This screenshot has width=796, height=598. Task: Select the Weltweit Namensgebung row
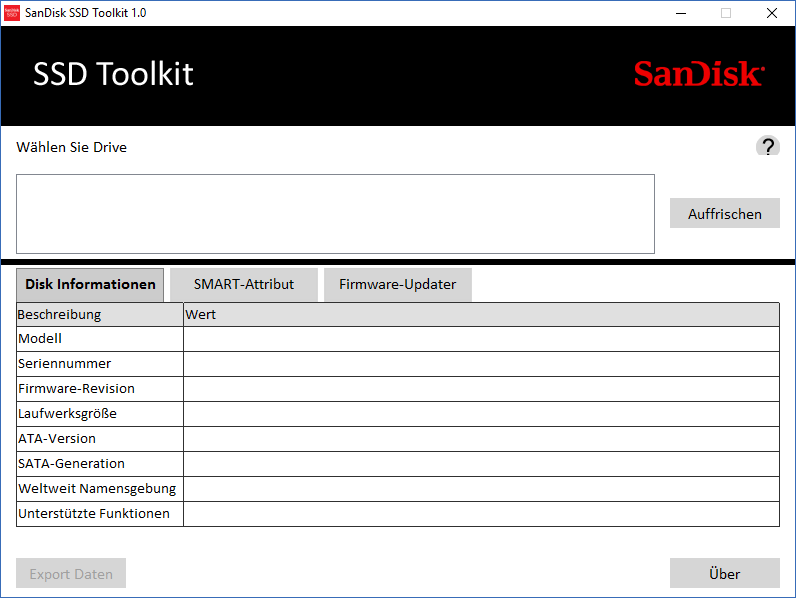click(x=398, y=488)
